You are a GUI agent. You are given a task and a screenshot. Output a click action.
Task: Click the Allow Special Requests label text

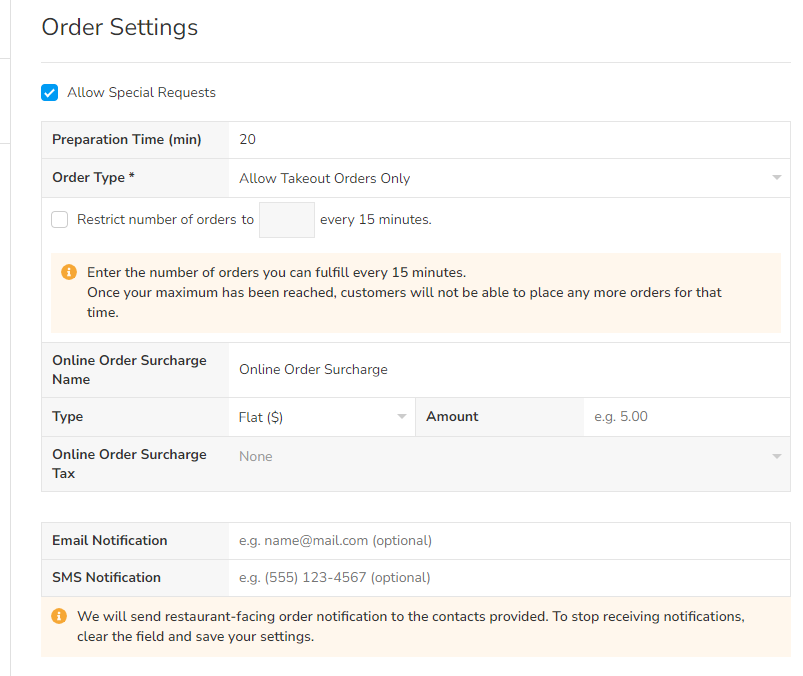tap(141, 93)
